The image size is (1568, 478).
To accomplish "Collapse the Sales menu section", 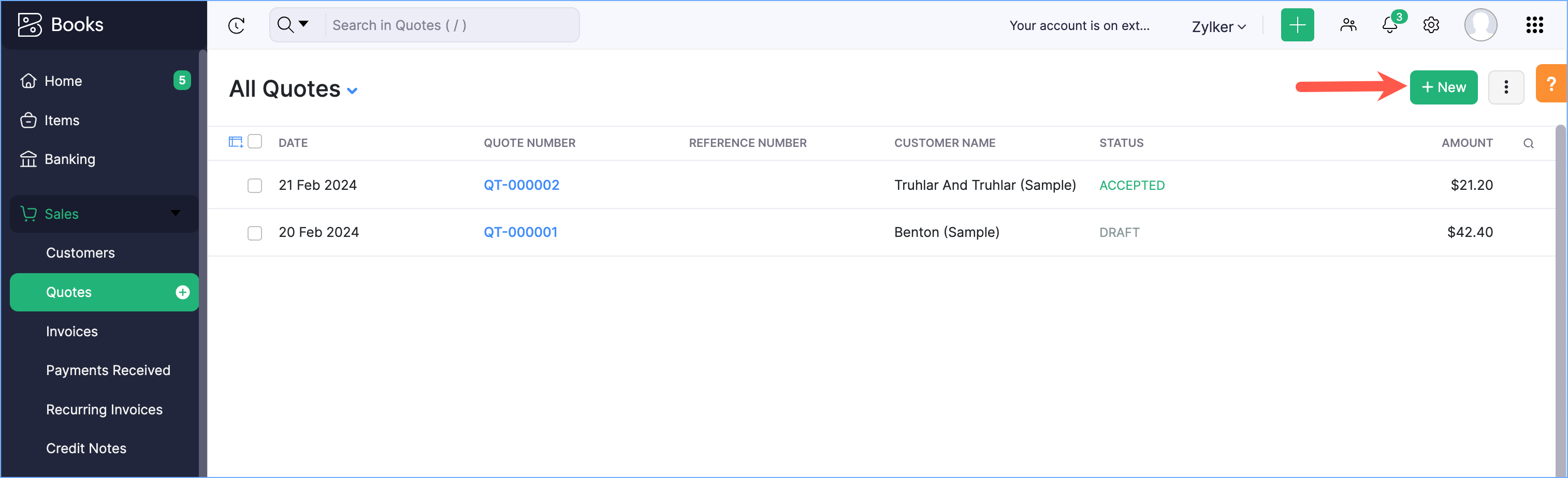I will click(x=176, y=214).
